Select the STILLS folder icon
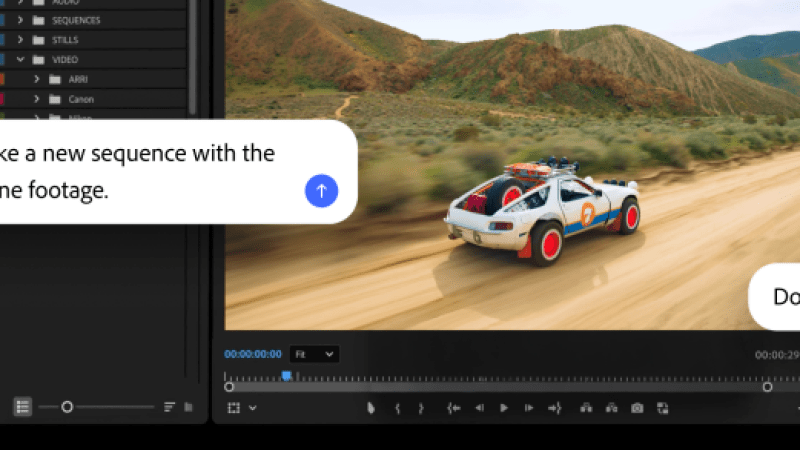Viewport: 800px width, 450px height. (x=38, y=40)
